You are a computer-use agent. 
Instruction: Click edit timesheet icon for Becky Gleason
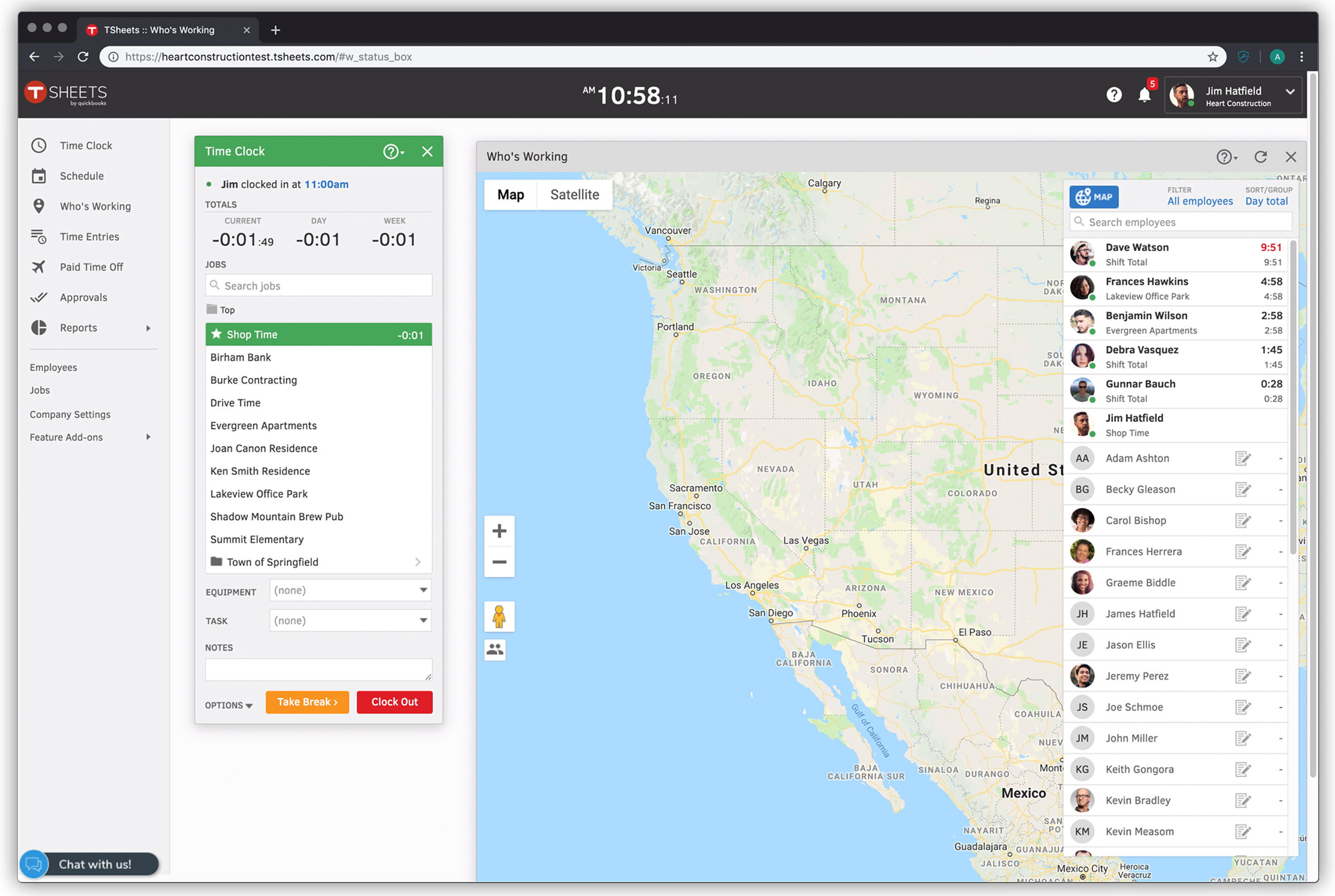[x=1243, y=489]
